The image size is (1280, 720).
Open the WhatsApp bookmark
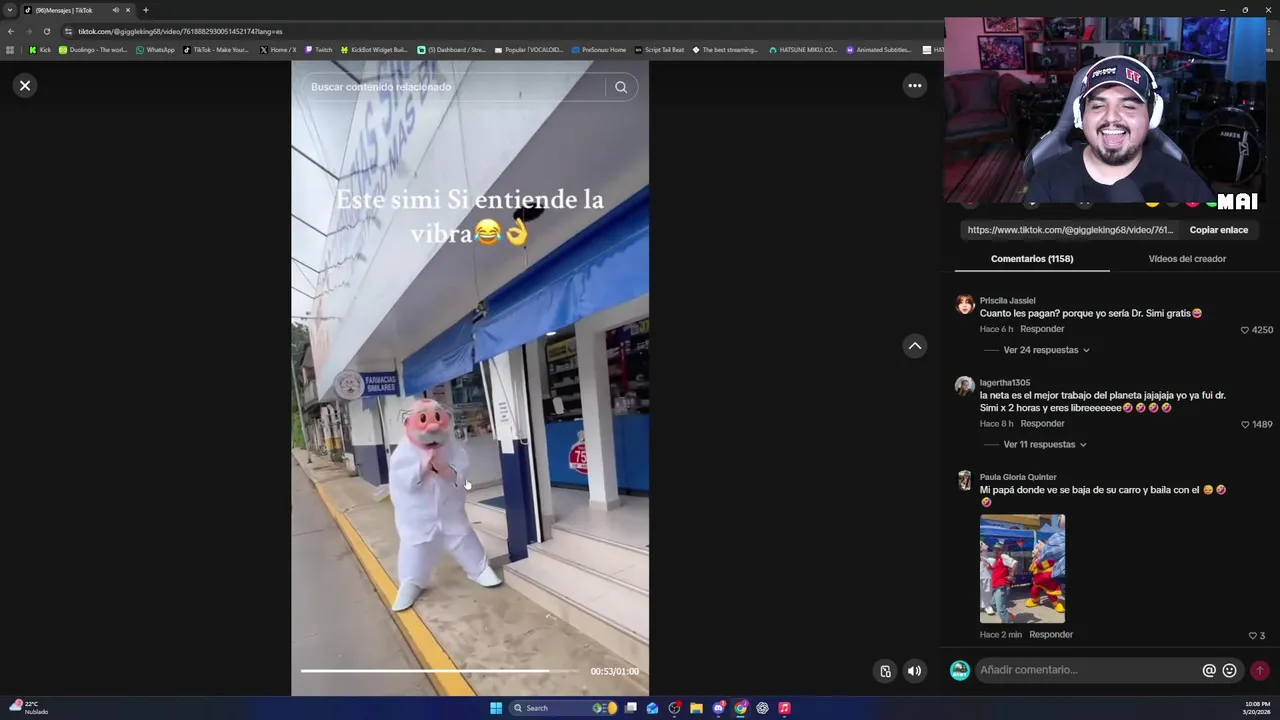(x=155, y=50)
